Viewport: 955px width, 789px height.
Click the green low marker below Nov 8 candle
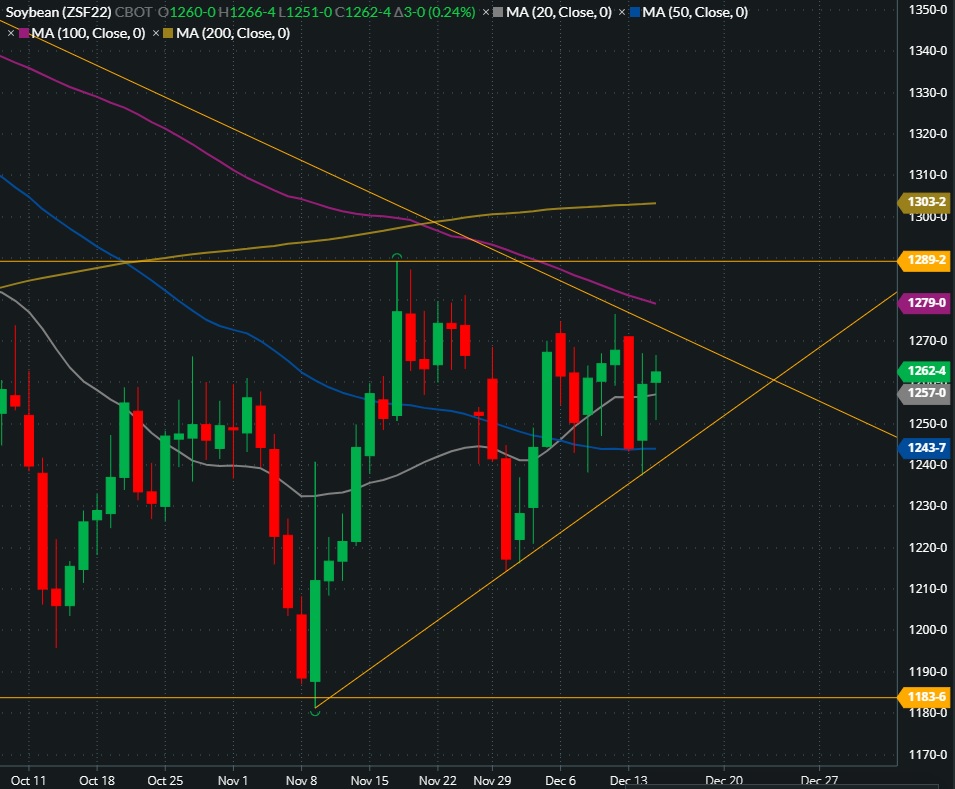(x=316, y=710)
